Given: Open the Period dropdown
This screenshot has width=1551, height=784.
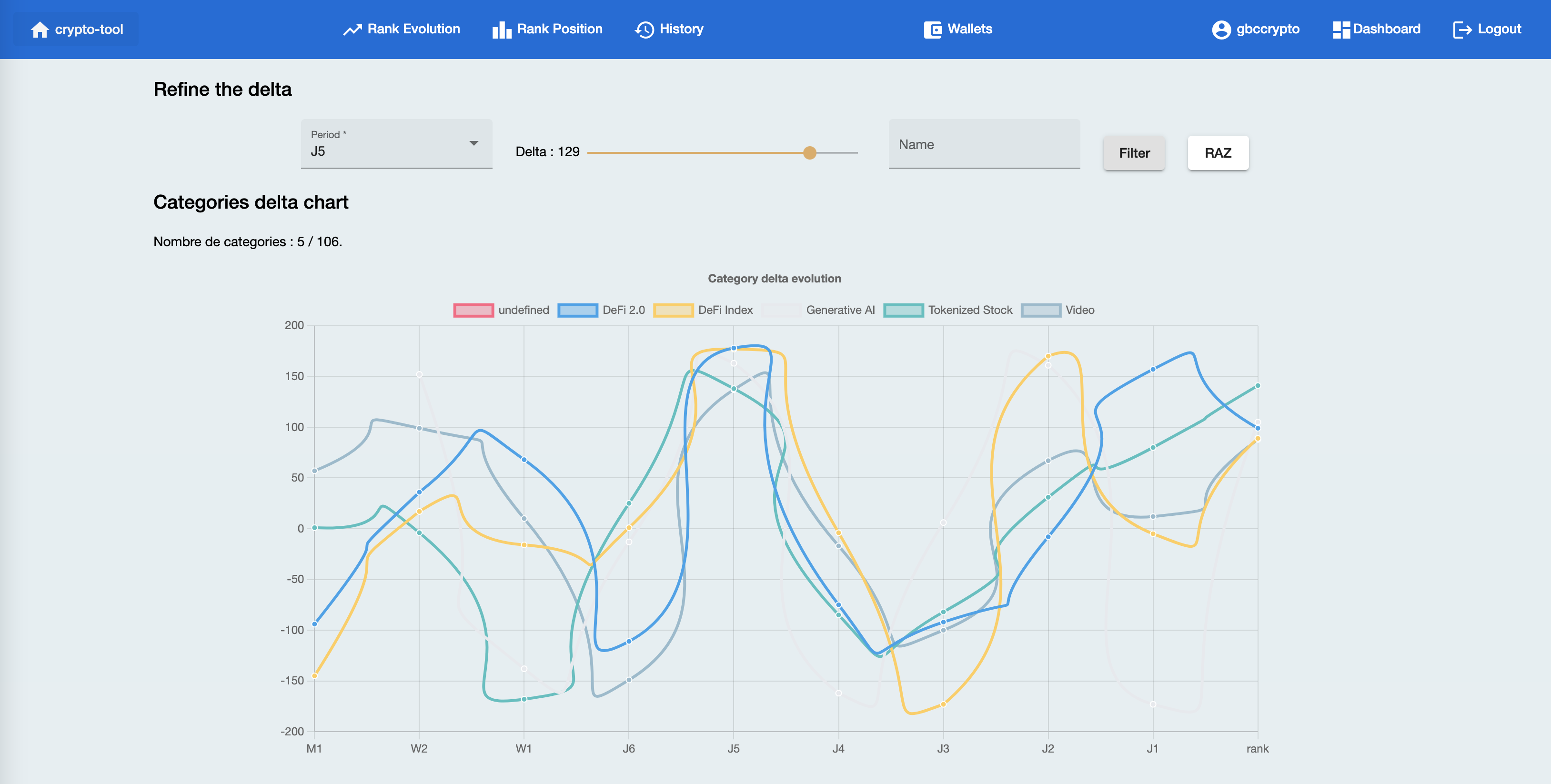Looking at the screenshot, I should (x=396, y=143).
